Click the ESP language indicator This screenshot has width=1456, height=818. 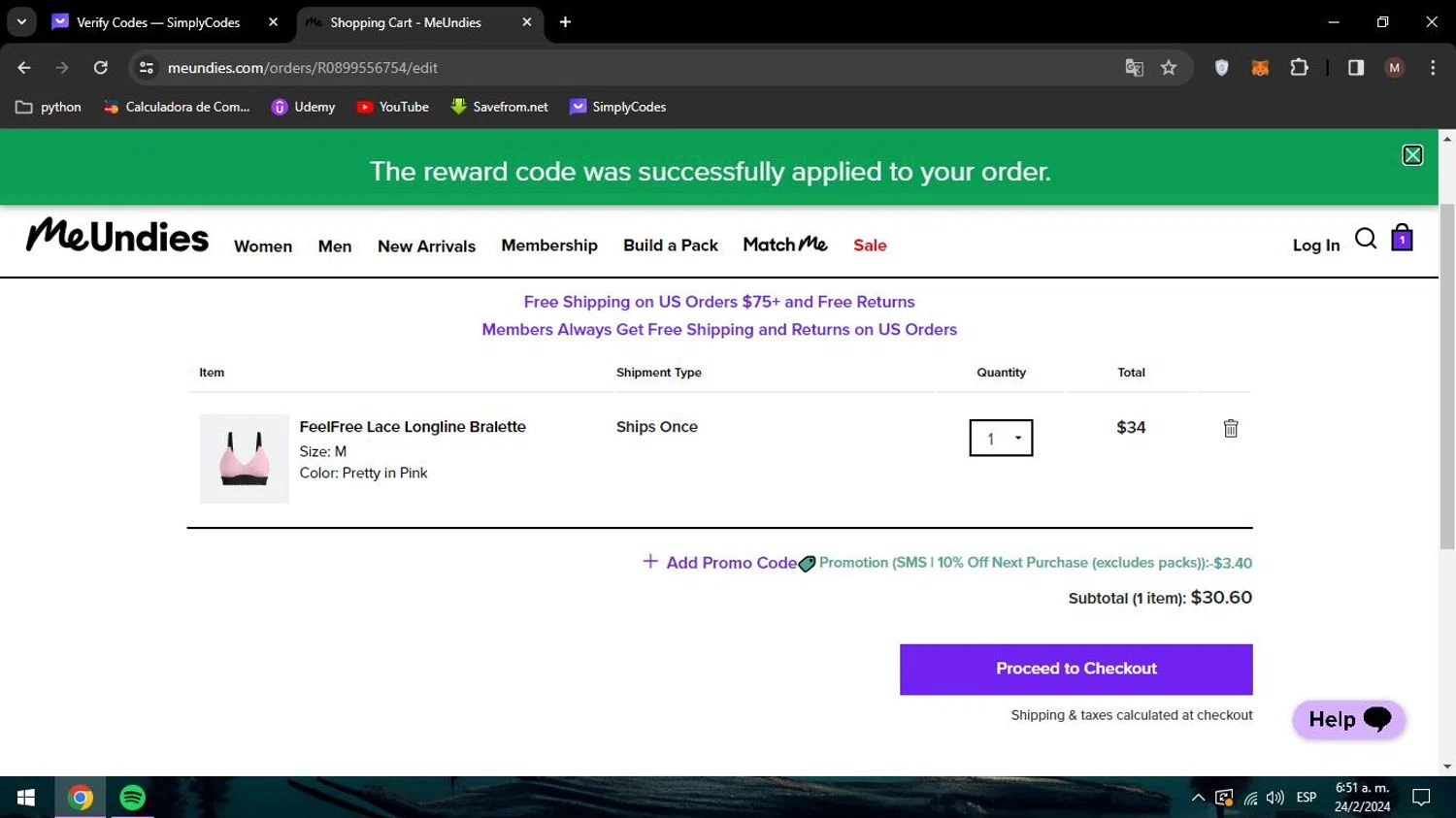[x=1307, y=798]
